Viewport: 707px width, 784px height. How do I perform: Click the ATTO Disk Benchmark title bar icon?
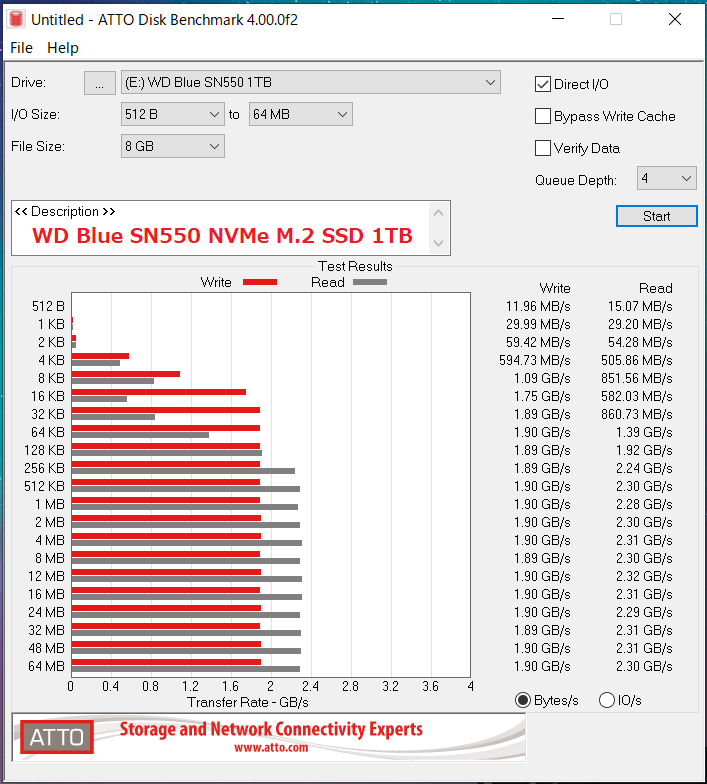[16, 19]
